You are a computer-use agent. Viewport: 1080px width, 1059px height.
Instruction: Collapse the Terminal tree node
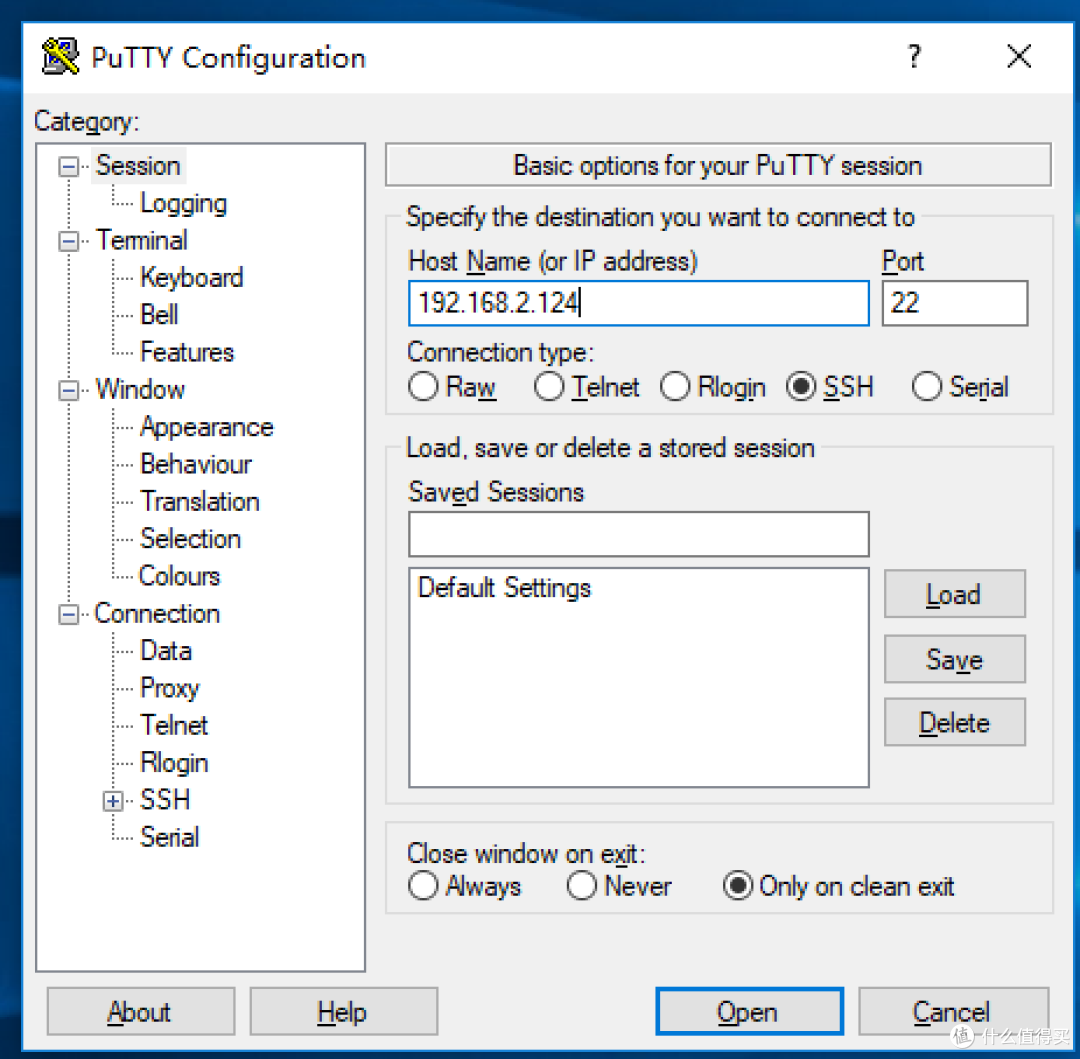69,242
